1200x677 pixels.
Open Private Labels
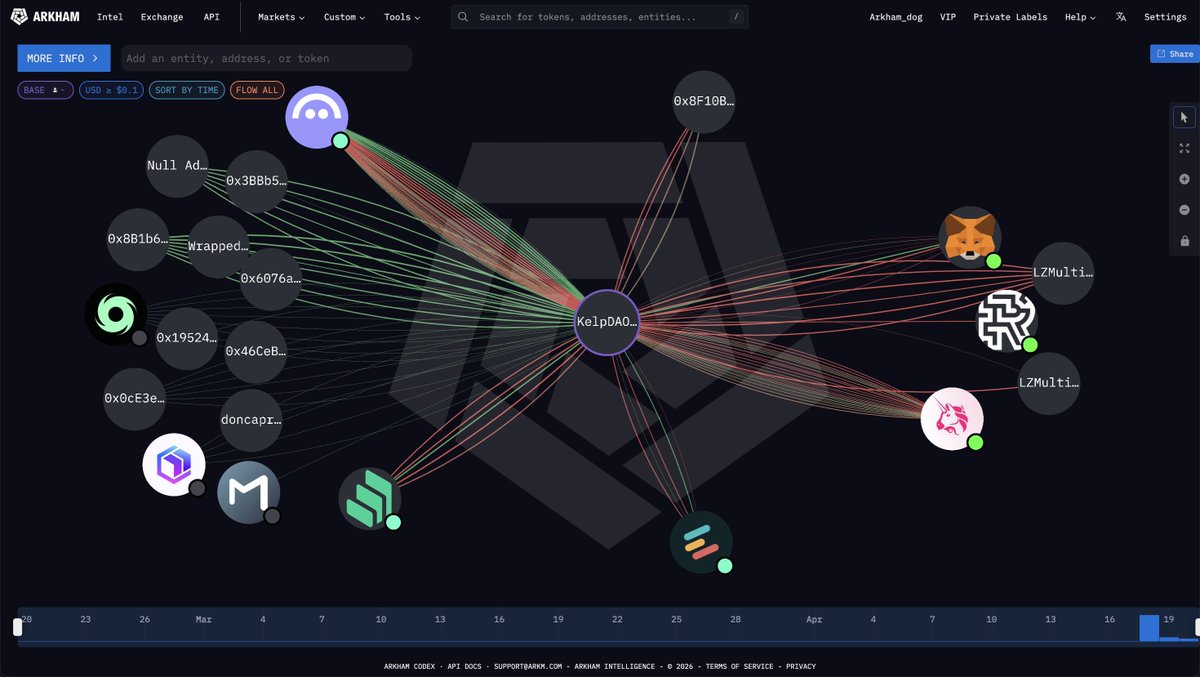[x=1010, y=17]
